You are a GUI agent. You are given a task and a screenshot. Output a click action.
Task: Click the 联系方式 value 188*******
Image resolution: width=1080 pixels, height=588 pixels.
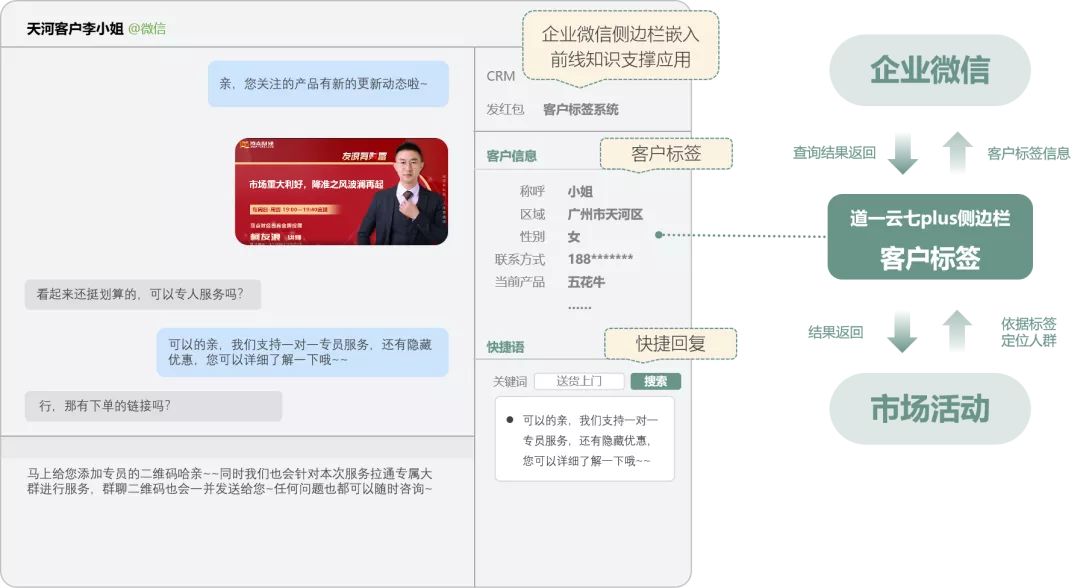point(600,260)
